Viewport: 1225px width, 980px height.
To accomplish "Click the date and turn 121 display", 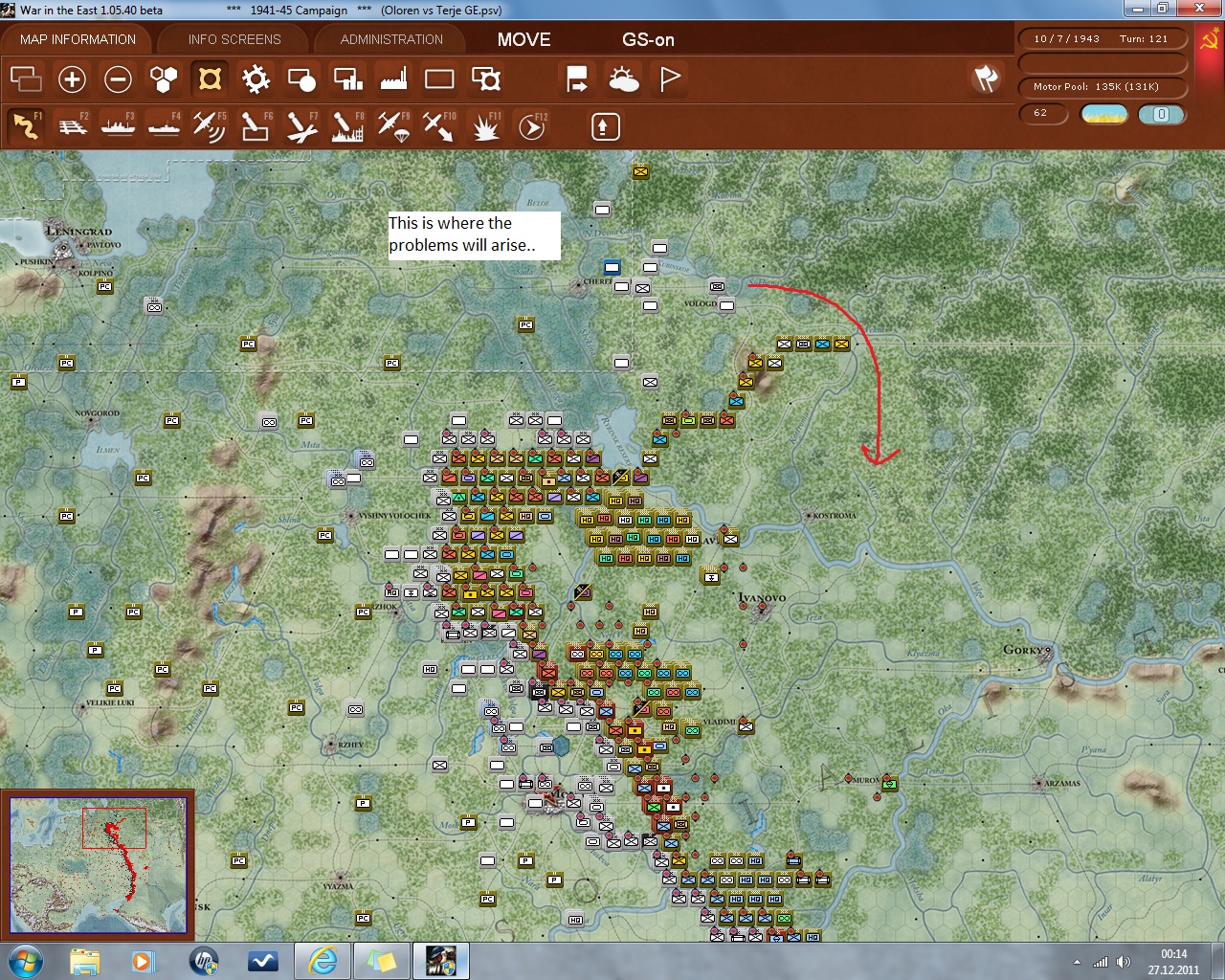I will tap(1101, 39).
